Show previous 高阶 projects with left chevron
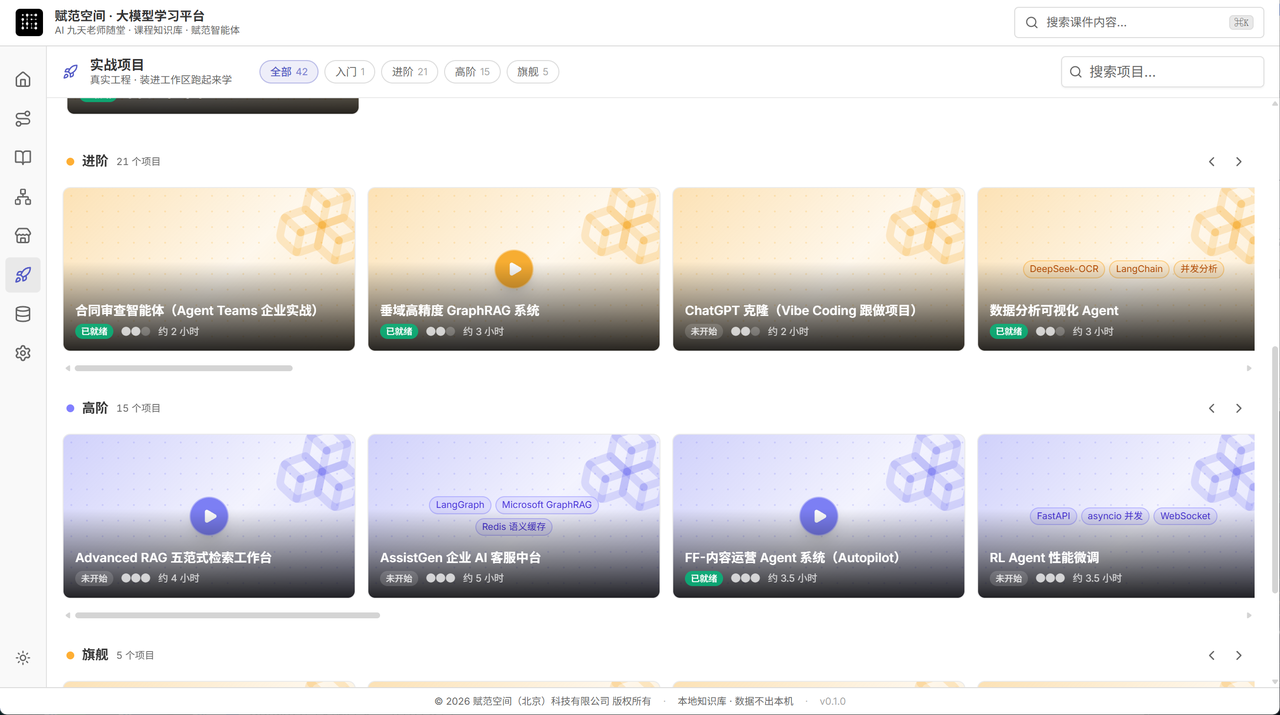The height and width of the screenshot is (715, 1280). point(1212,408)
